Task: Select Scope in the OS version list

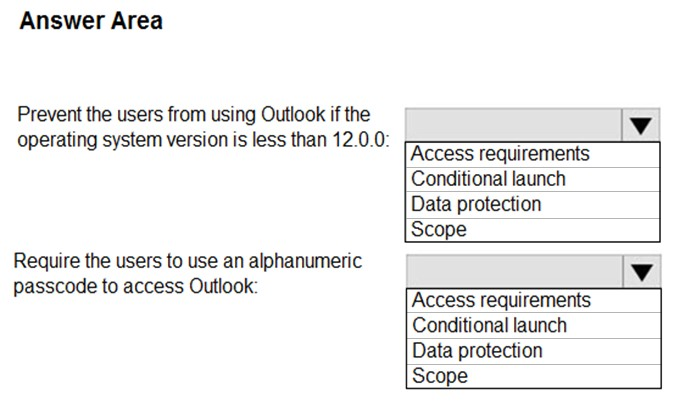Action: coord(533,229)
